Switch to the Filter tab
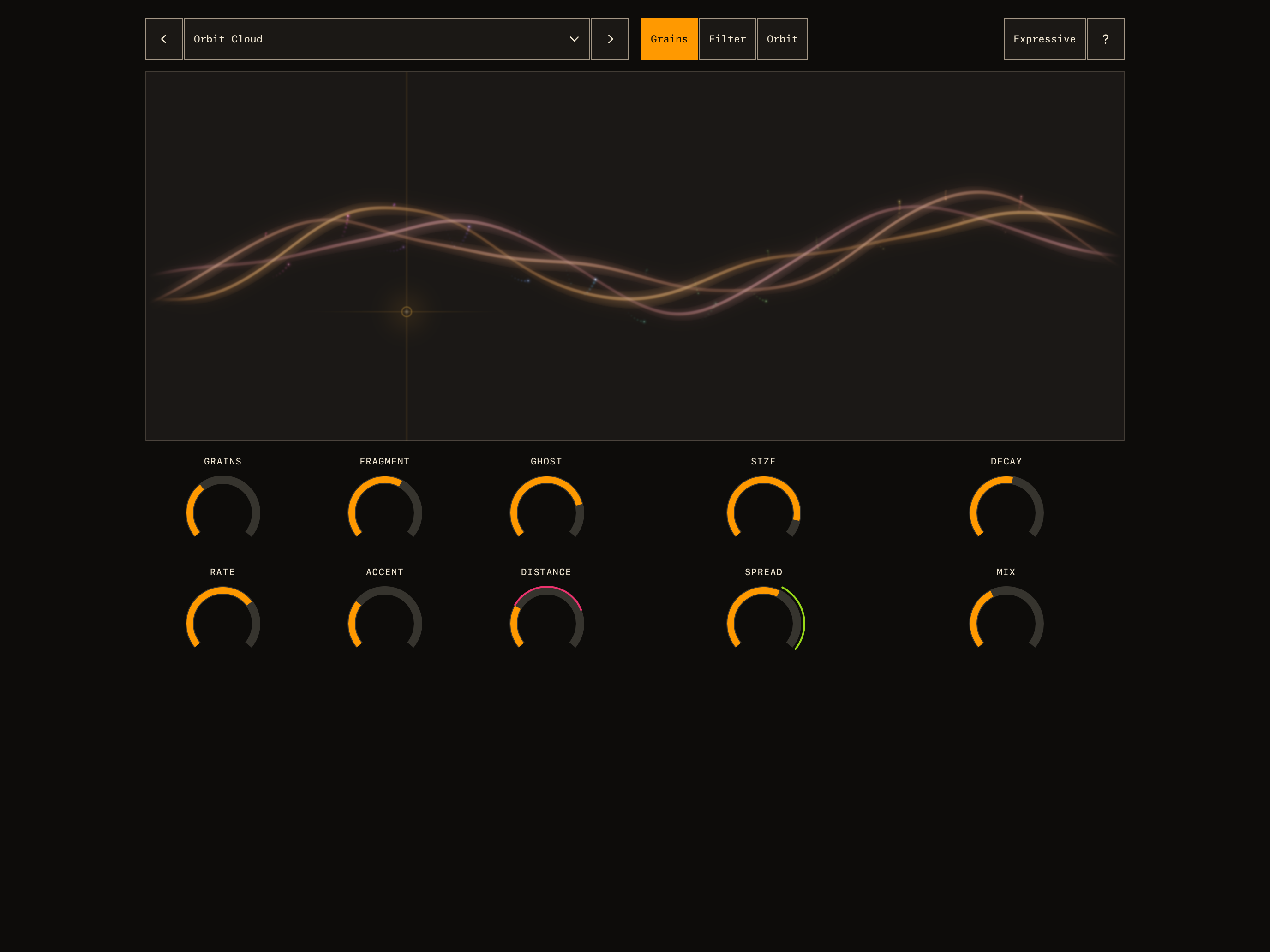This screenshot has width=1270, height=952. tap(727, 39)
